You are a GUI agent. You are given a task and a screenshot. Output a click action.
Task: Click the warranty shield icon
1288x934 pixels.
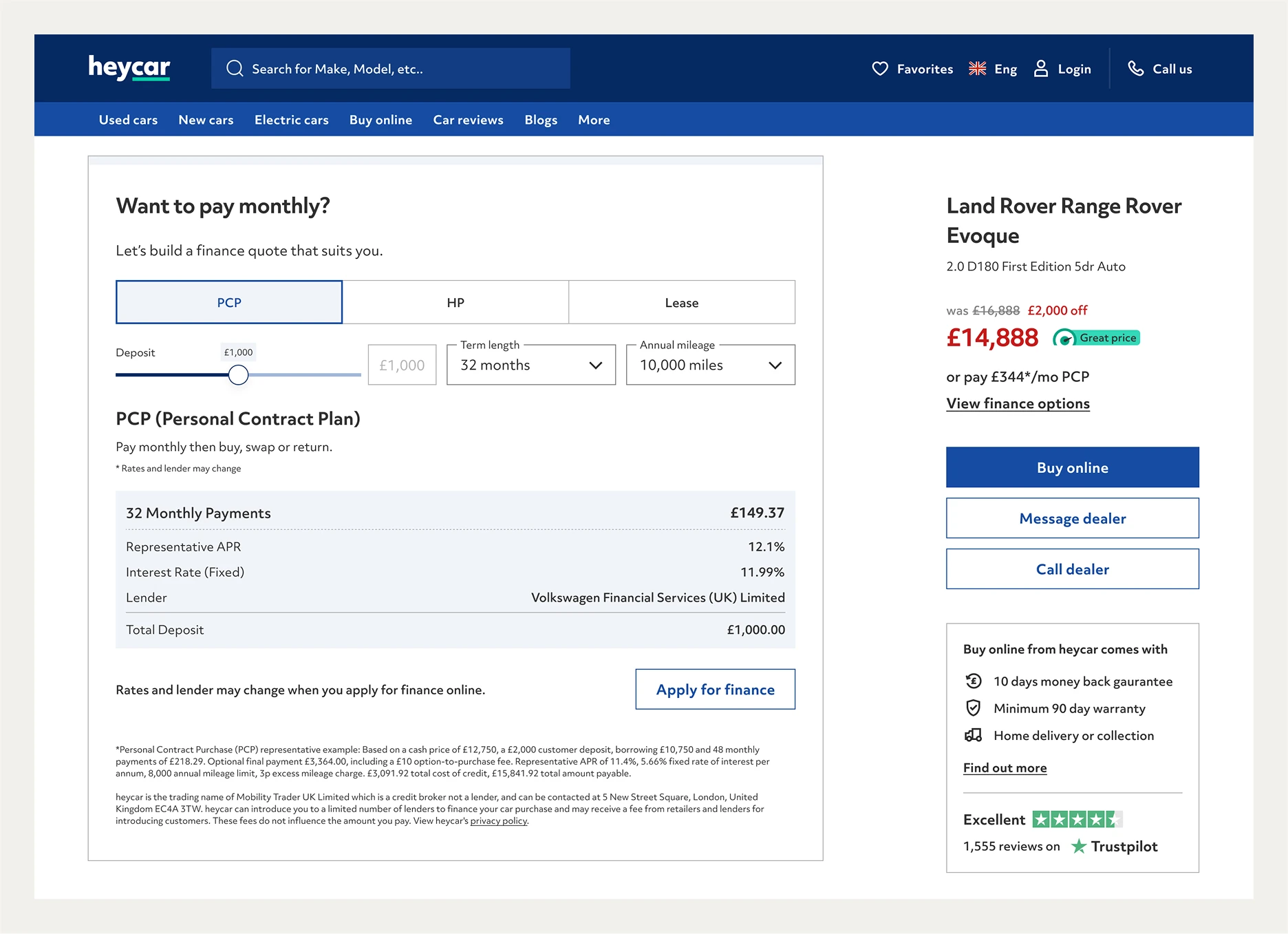(974, 708)
